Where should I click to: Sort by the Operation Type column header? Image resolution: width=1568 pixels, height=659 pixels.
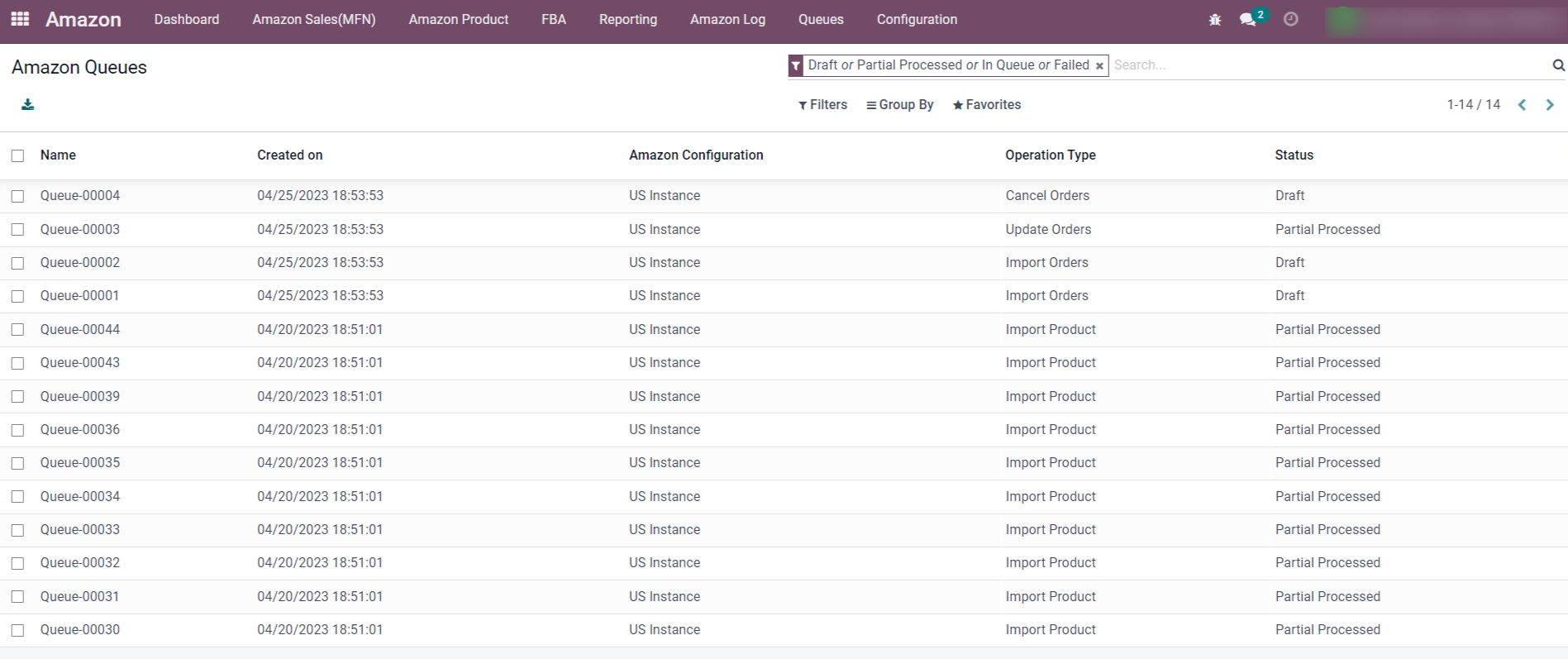(1051, 155)
